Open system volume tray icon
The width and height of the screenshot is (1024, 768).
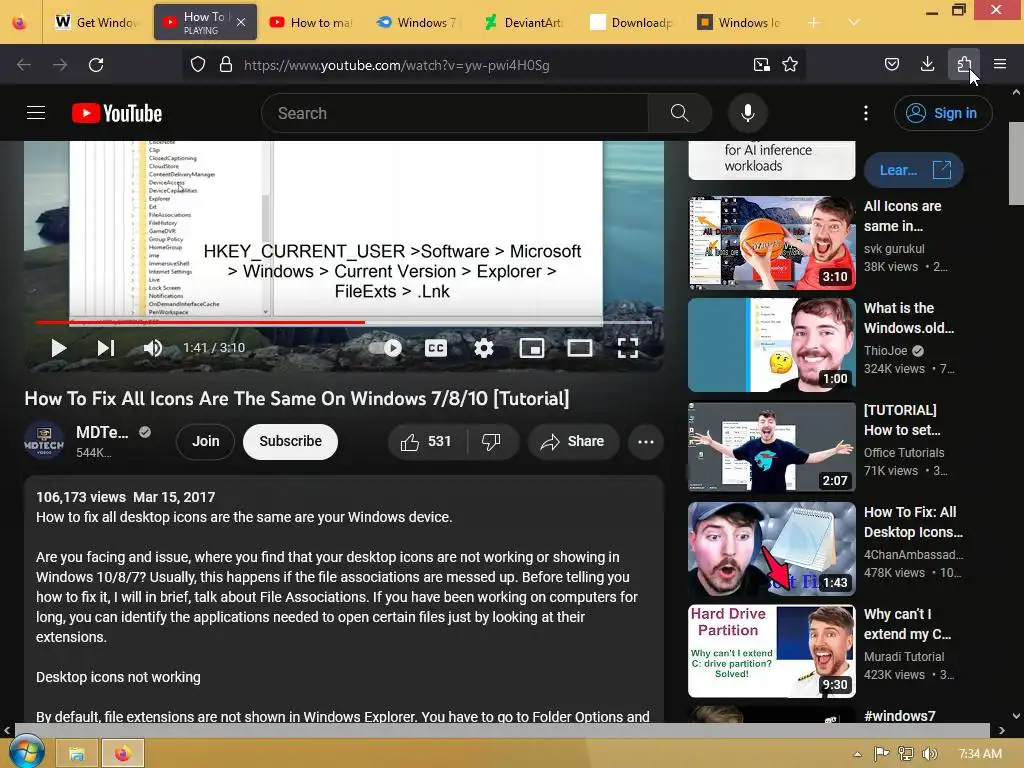(930, 754)
